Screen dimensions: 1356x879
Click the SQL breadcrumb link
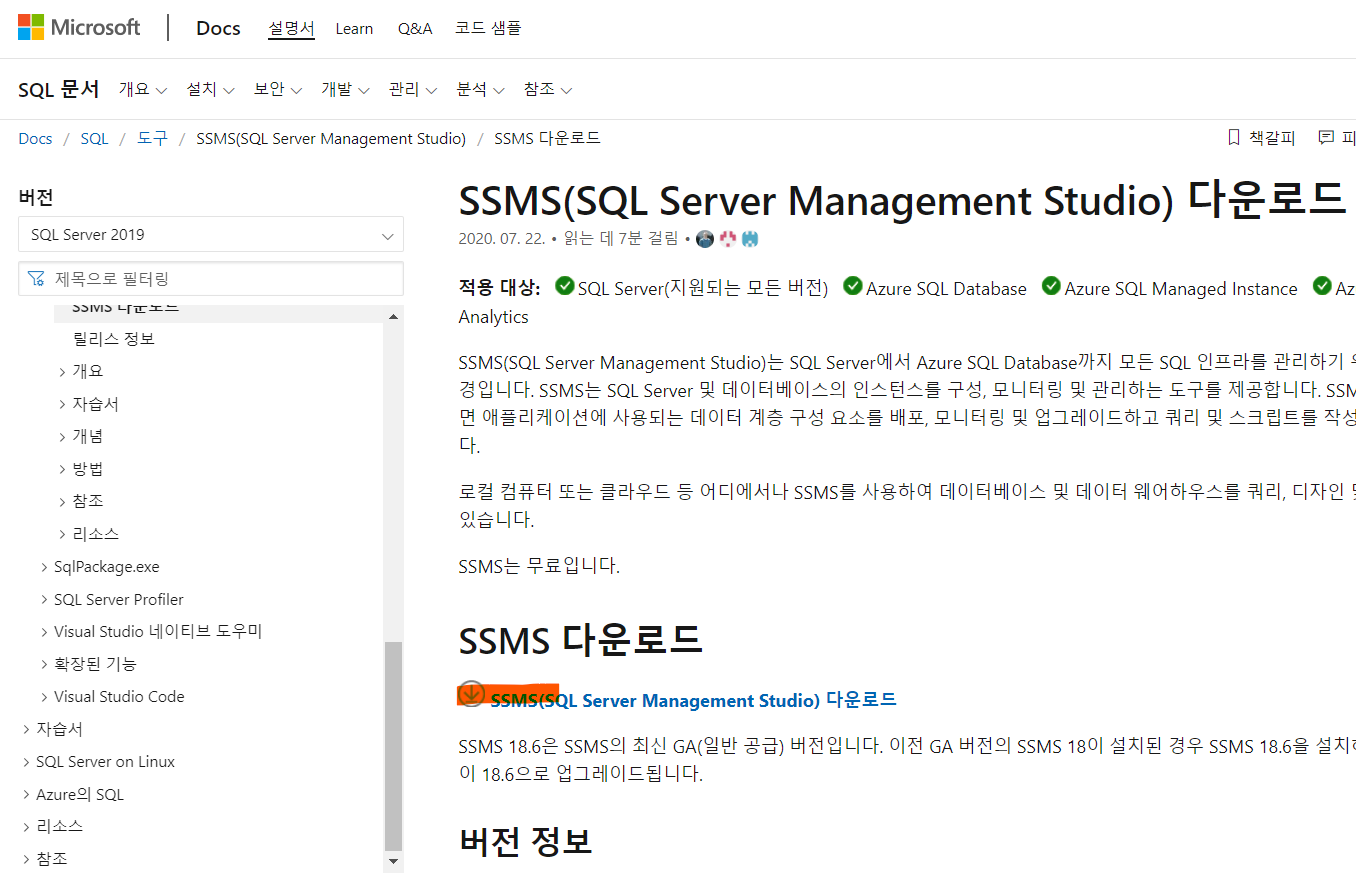(94, 138)
